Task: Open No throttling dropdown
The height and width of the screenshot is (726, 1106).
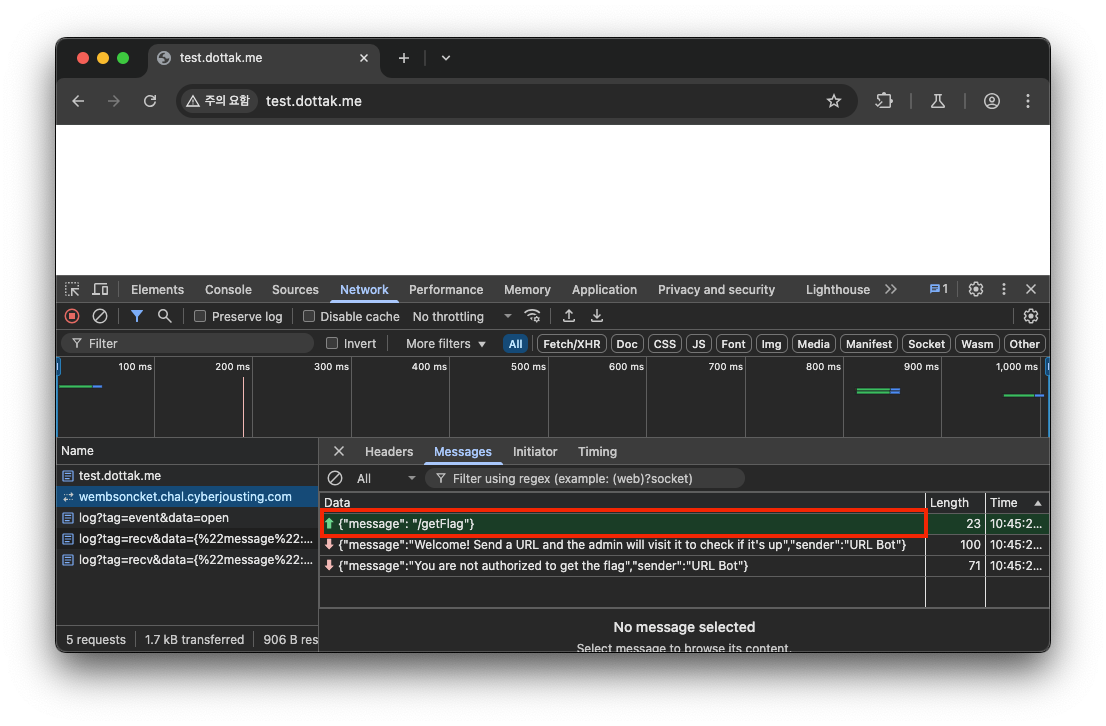Action: [x=462, y=317]
